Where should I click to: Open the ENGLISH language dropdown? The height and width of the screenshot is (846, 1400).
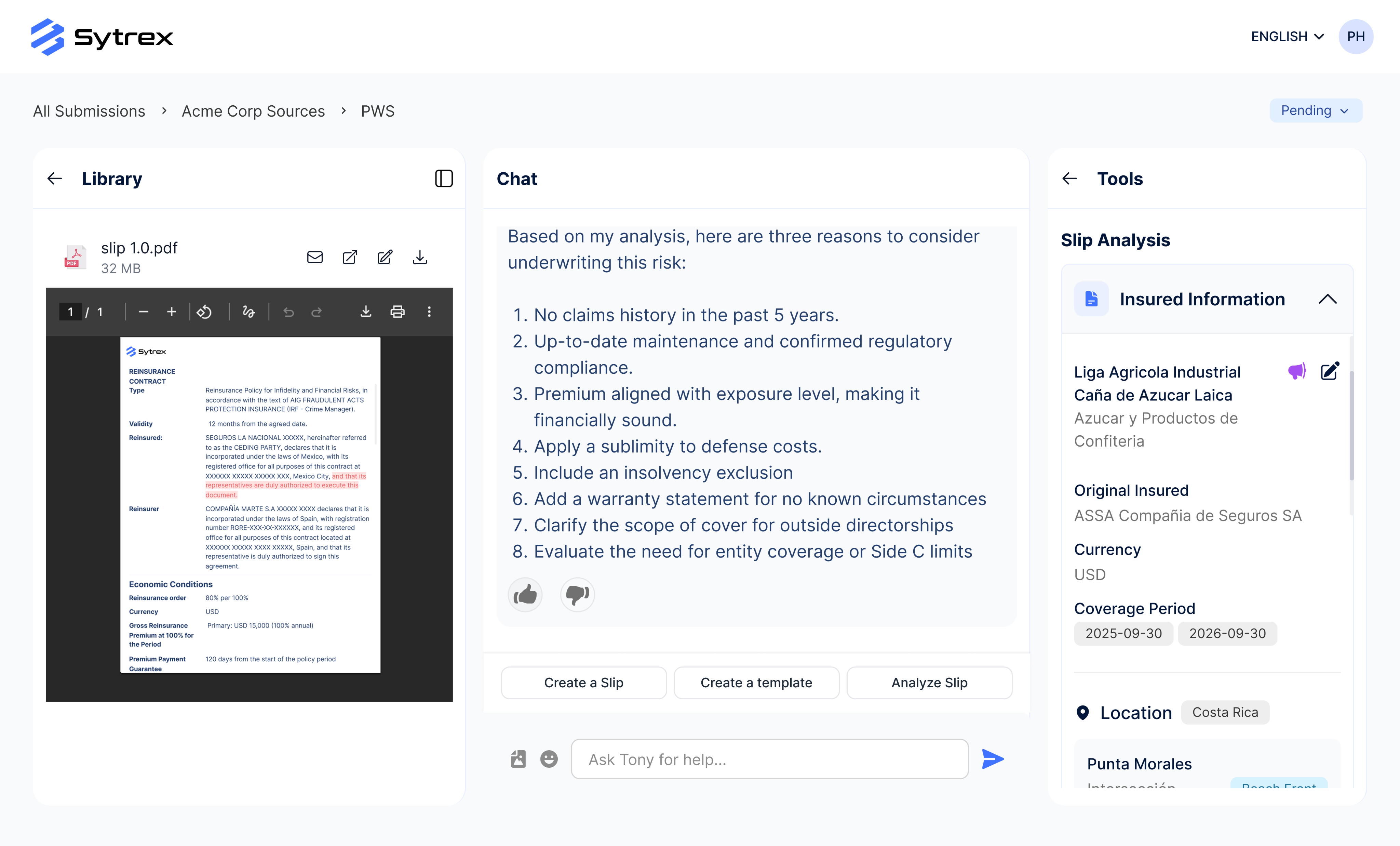1287,36
